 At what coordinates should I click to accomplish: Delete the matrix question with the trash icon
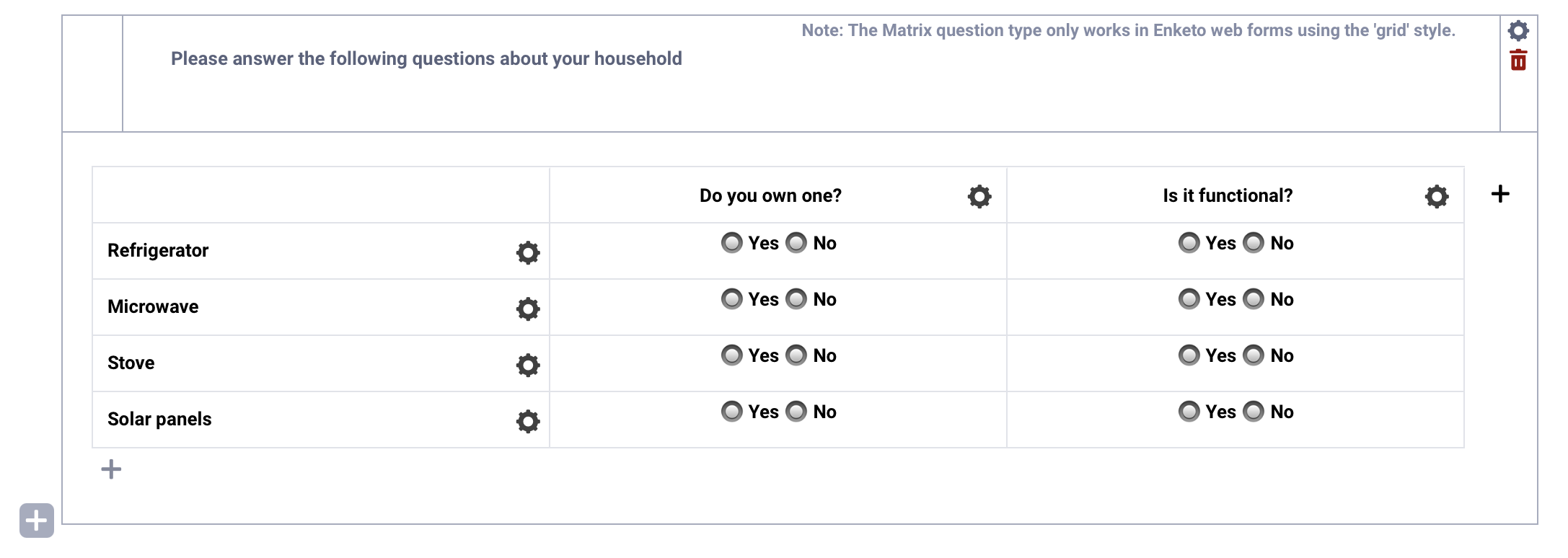pos(1517,62)
